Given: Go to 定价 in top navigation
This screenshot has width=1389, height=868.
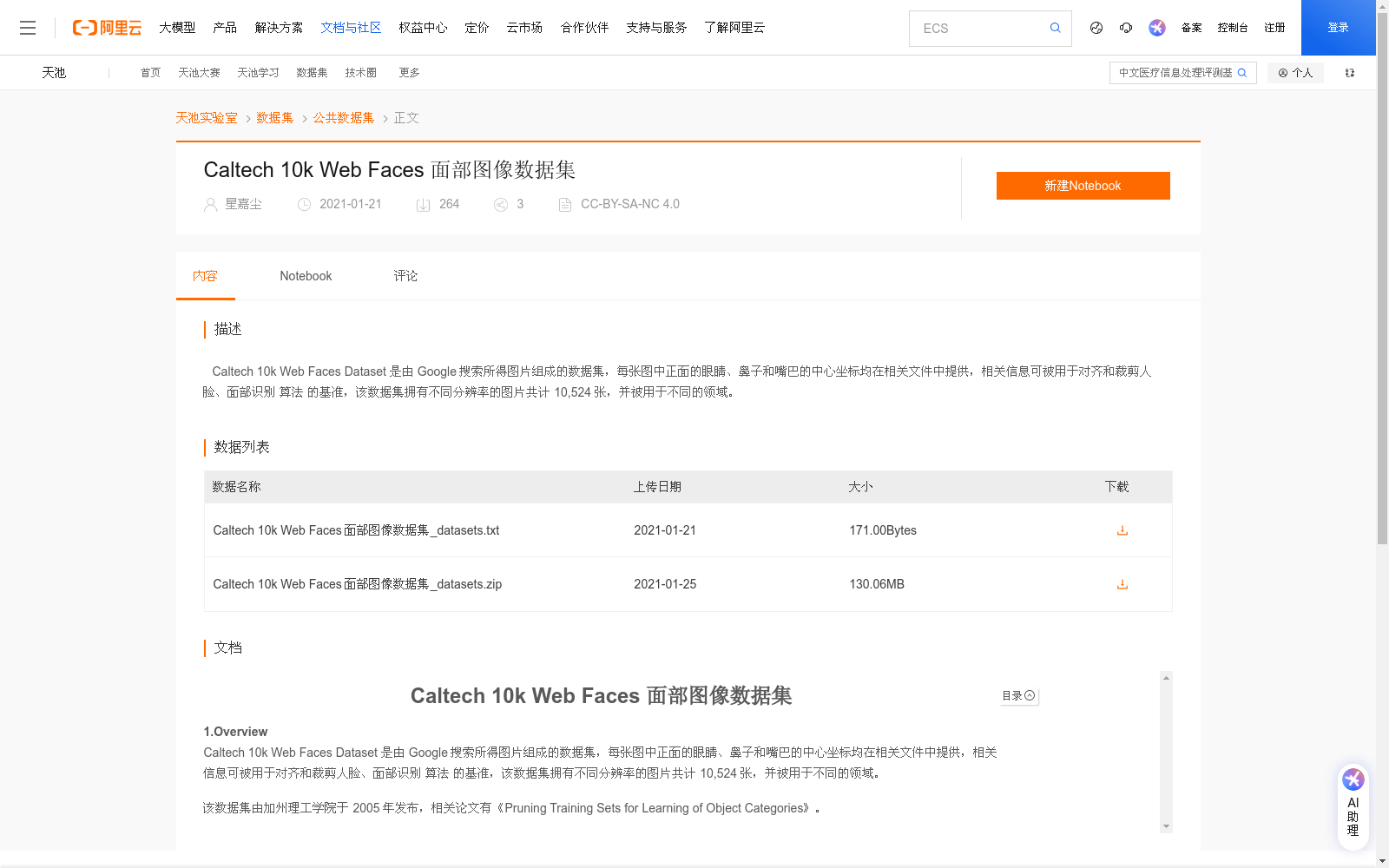Looking at the screenshot, I should [477, 28].
